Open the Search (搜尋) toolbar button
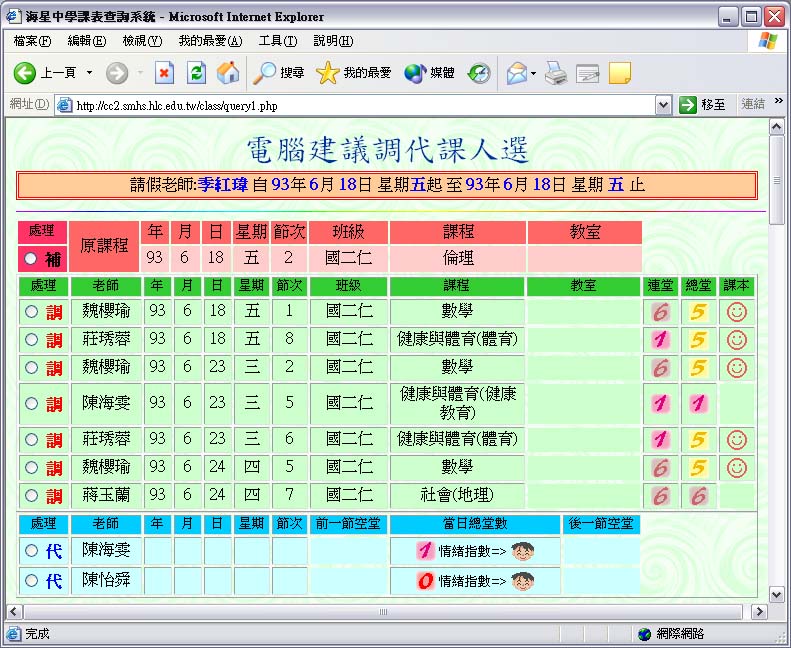 point(278,73)
